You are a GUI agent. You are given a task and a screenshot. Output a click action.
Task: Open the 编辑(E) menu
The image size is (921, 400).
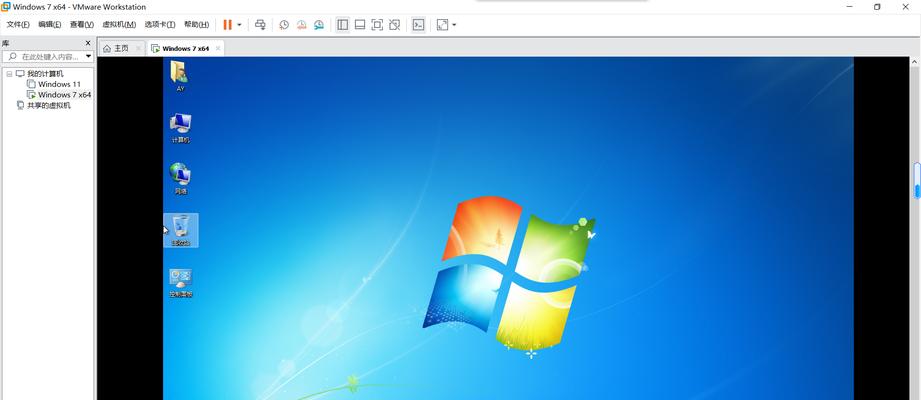49,25
